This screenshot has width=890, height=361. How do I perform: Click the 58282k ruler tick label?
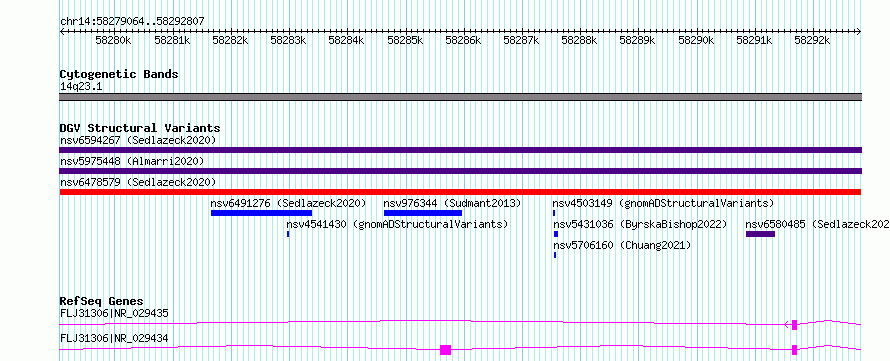(x=230, y=41)
